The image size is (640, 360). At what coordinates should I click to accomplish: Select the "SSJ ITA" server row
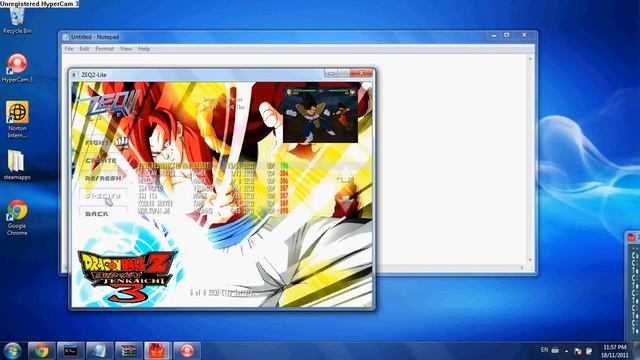pyautogui.click(x=213, y=196)
